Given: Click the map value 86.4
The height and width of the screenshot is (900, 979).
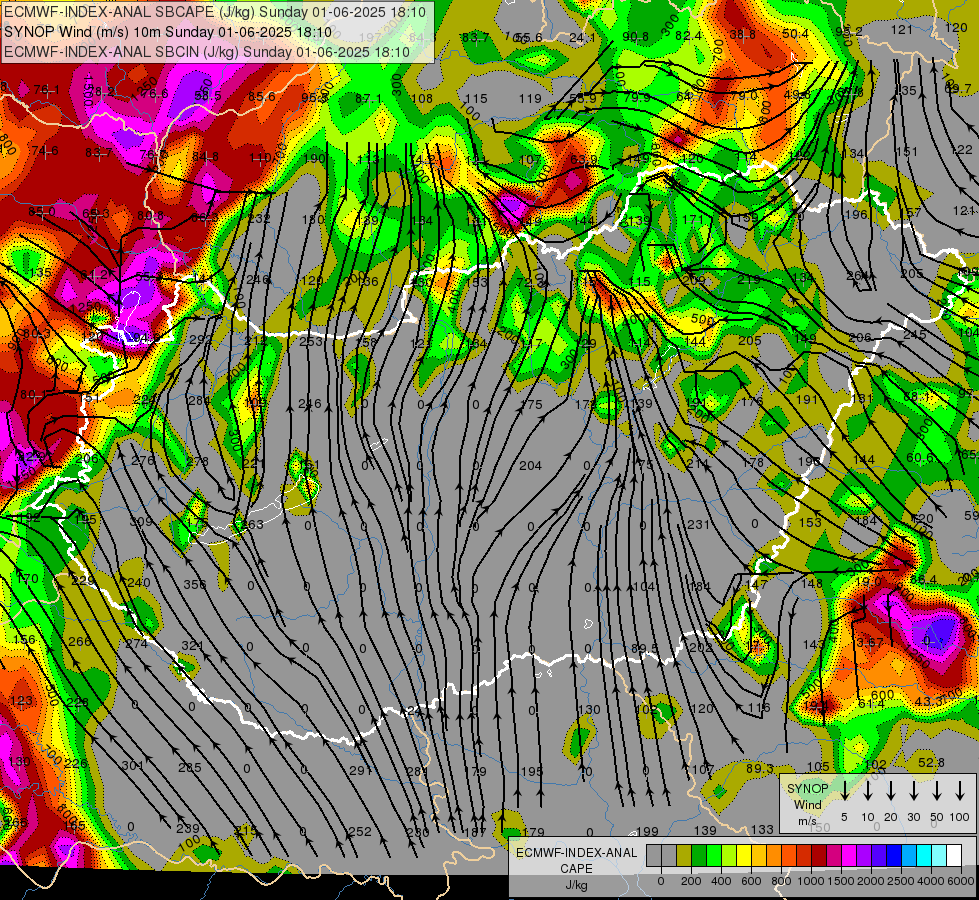Looking at the screenshot, I should point(923,580).
